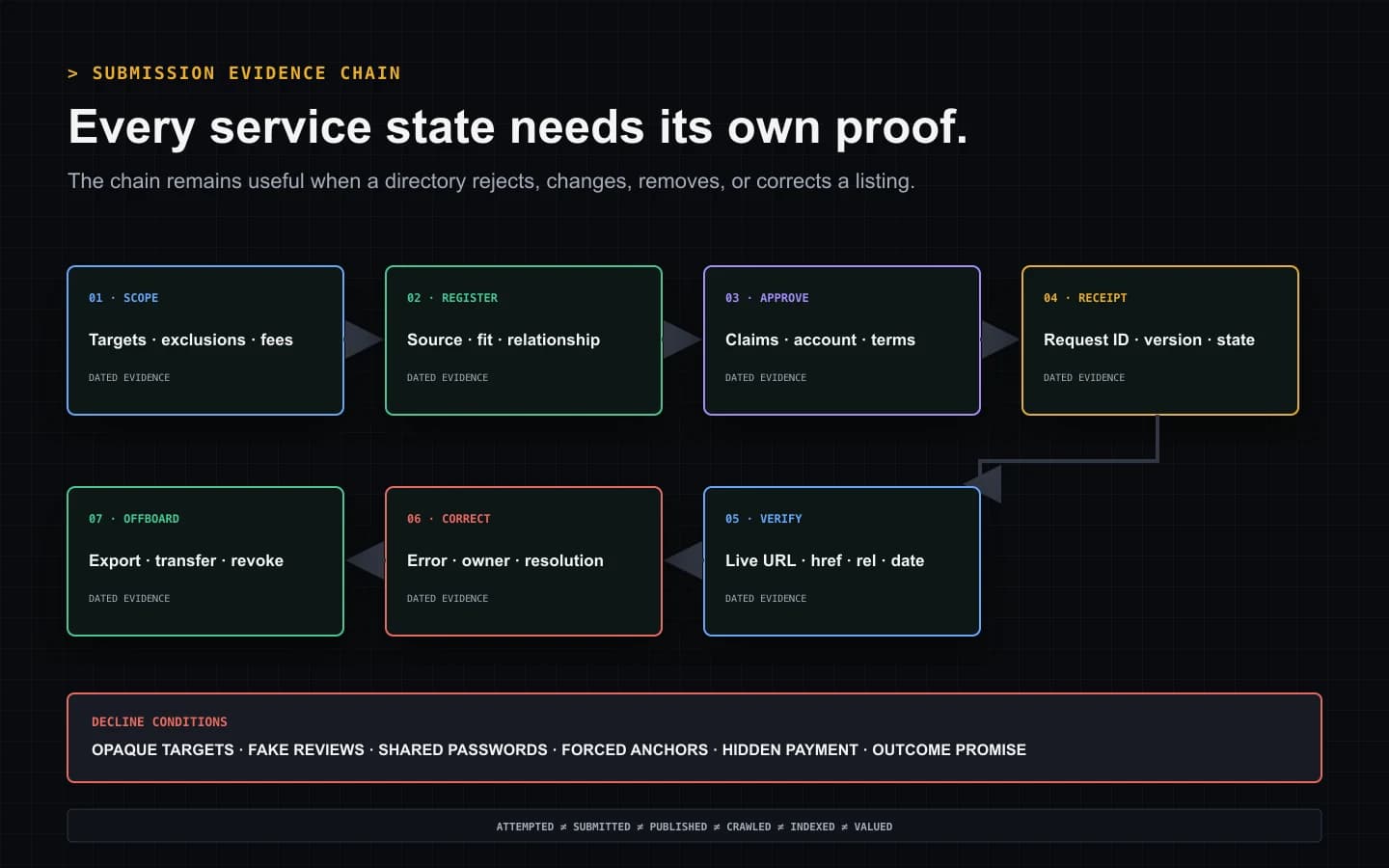The width and height of the screenshot is (1389, 868).
Task: Open the '01 · SCOPE' card
Action: click(205, 340)
